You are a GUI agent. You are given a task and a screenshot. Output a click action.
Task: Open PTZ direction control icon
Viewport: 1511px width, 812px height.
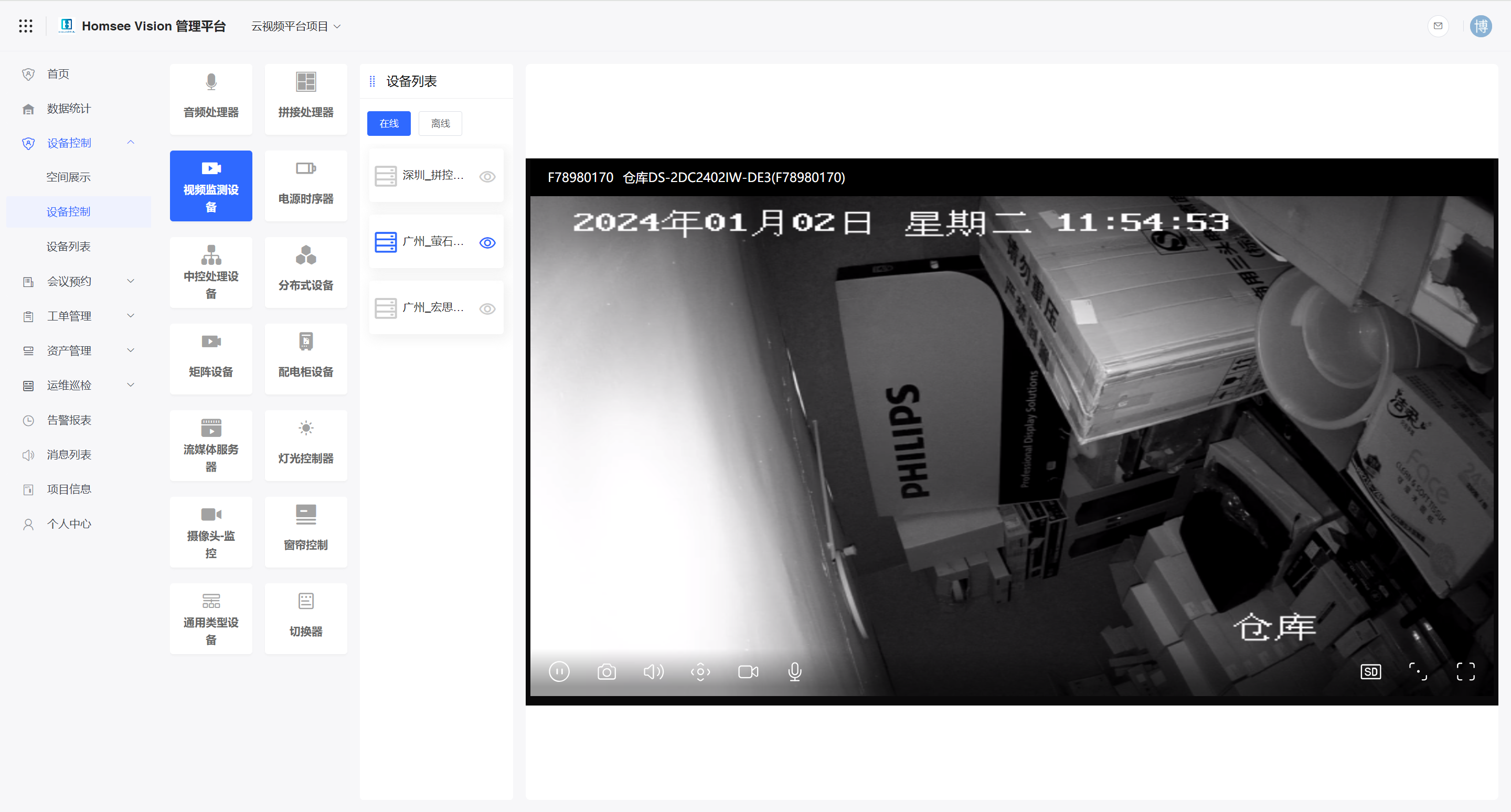pos(700,671)
